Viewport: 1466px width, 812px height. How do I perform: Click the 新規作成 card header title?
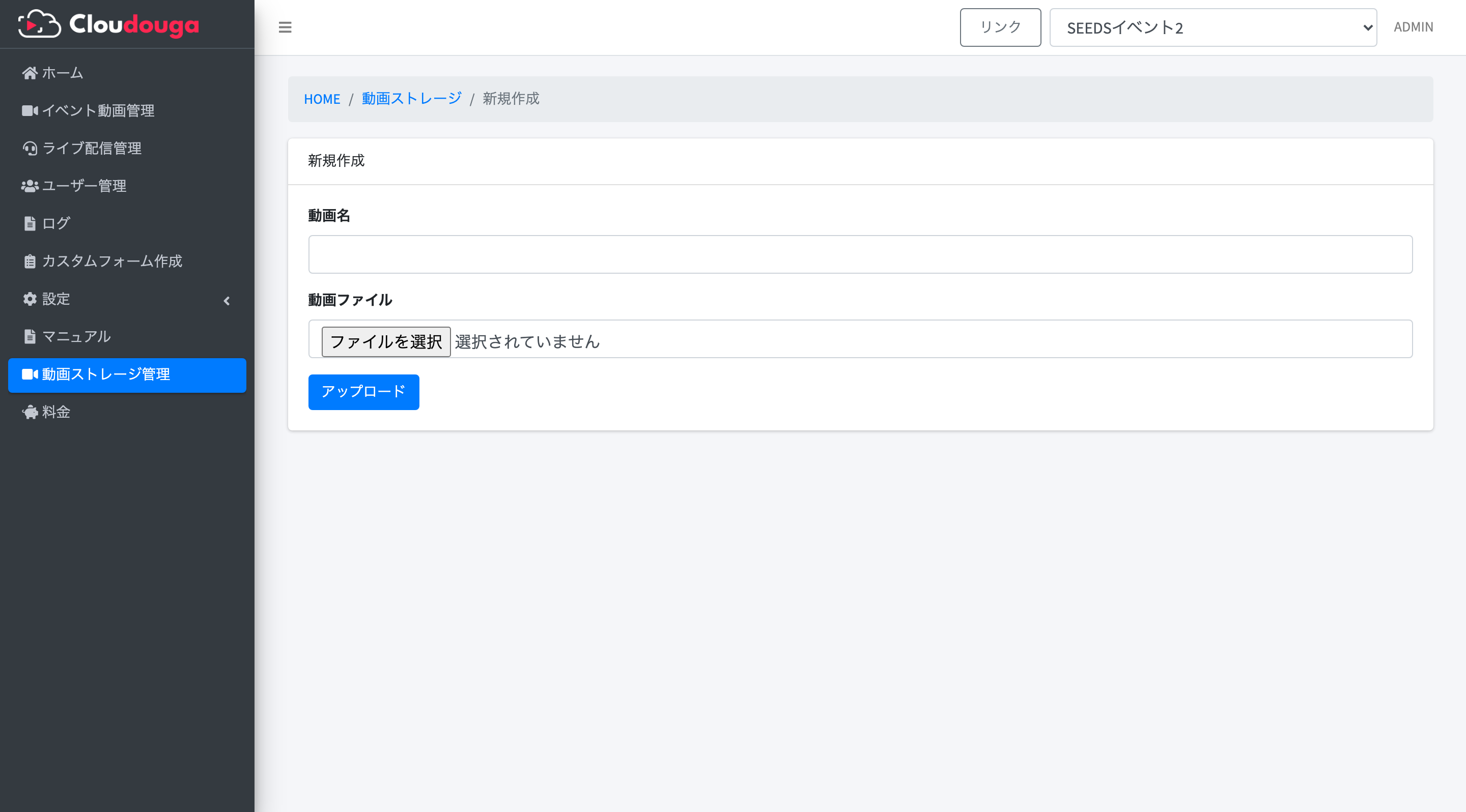coord(336,161)
